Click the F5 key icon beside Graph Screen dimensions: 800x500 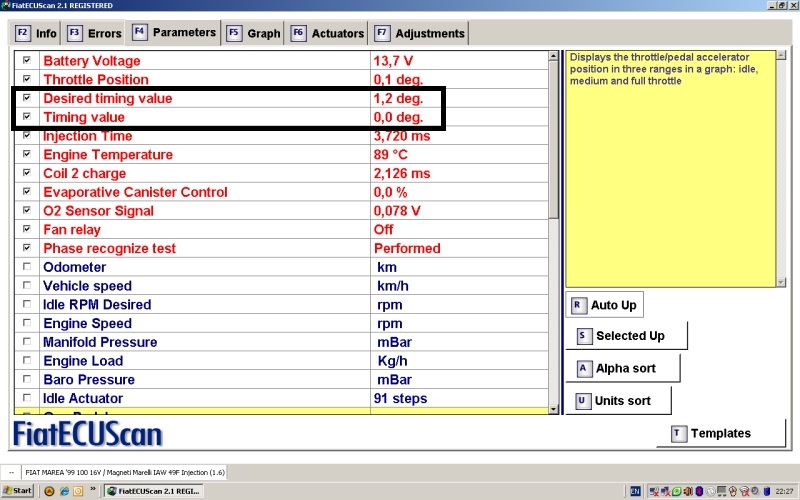(234, 33)
